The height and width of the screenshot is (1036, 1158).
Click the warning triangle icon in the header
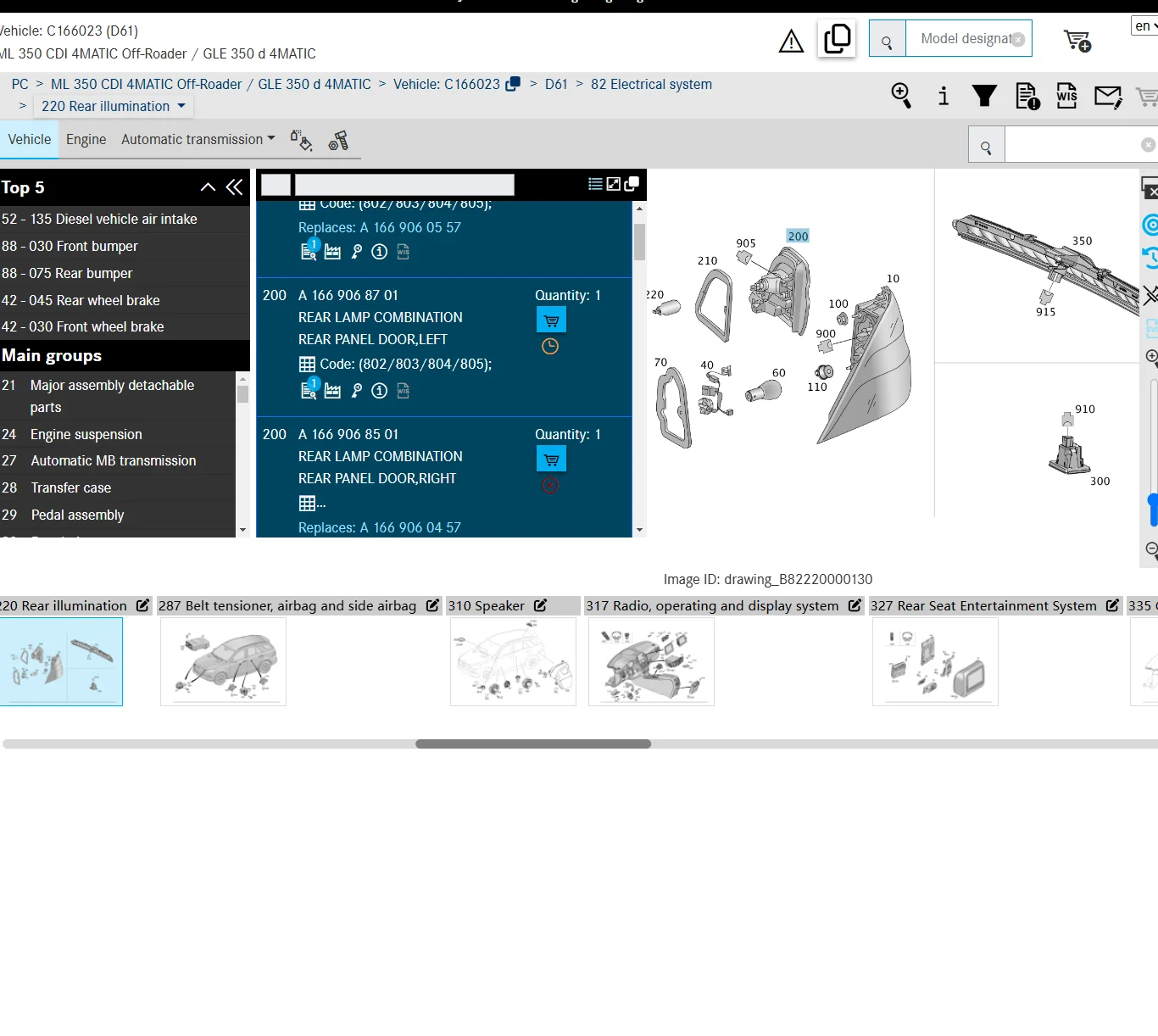pyautogui.click(x=791, y=41)
